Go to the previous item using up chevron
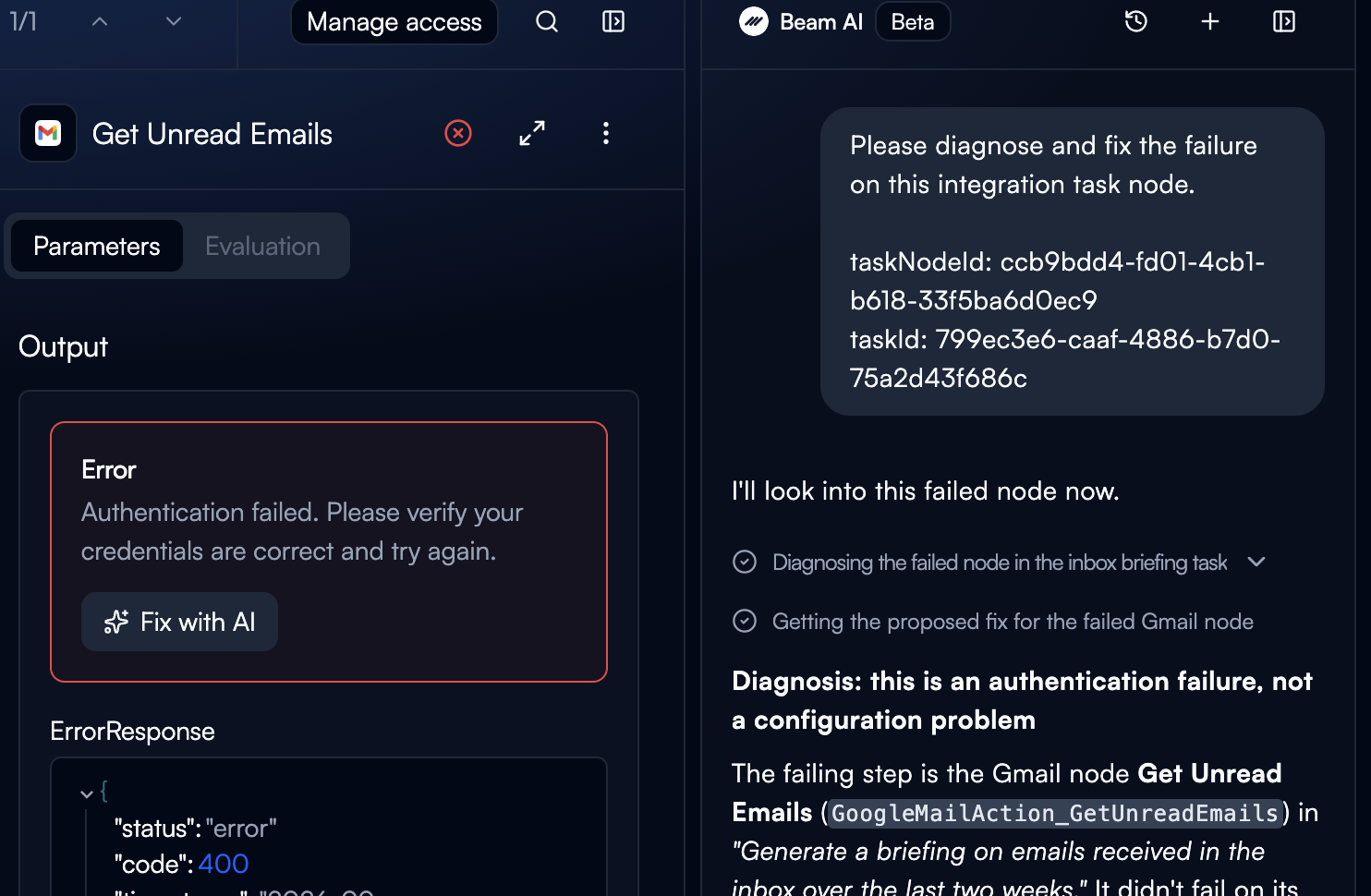The width and height of the screenshot is (1371, 896). 100,21
